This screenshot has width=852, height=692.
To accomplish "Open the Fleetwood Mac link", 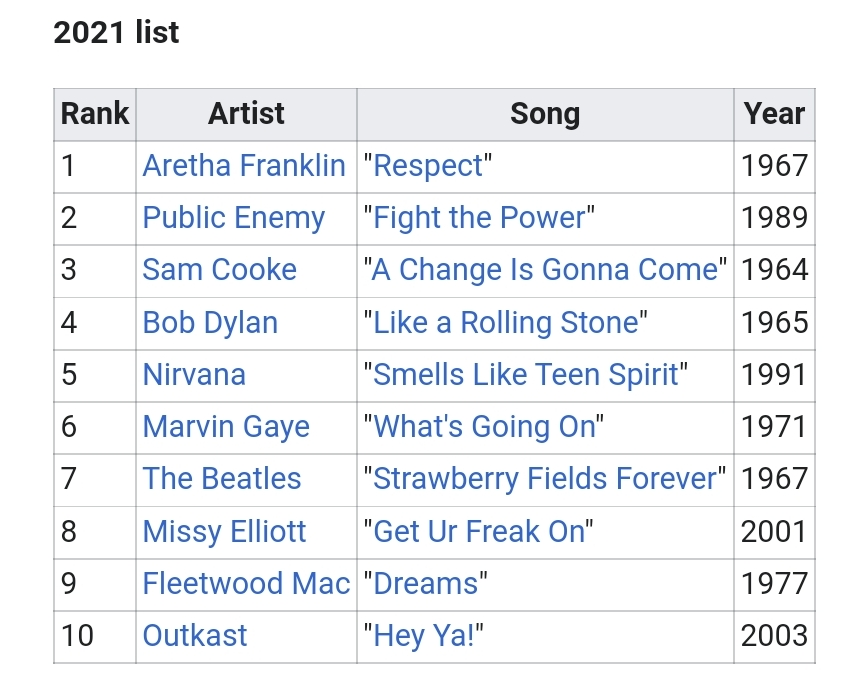I will tap(246, 583).
